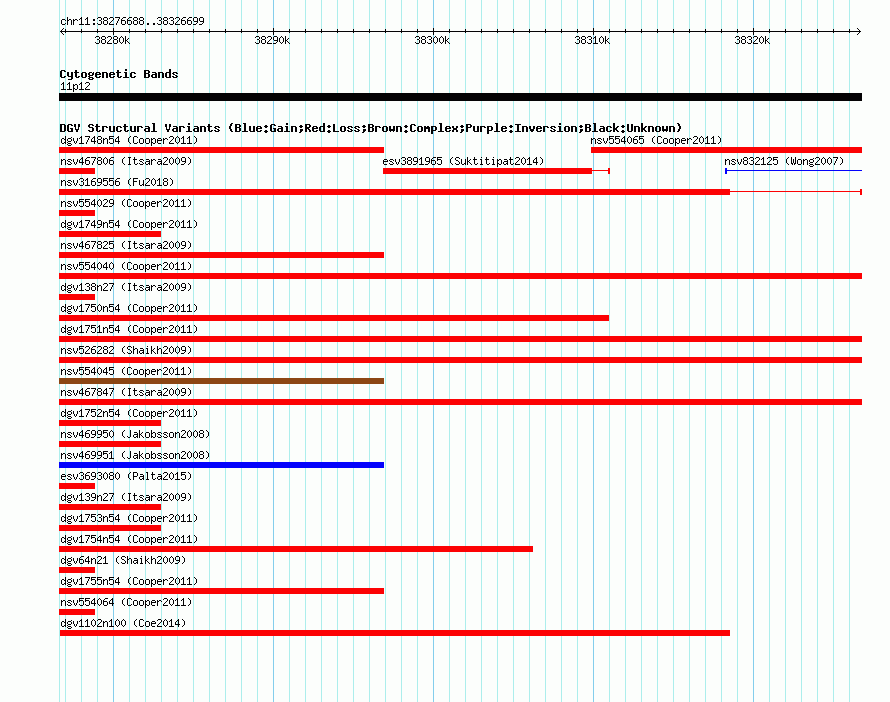Click the 38290k ruler mark

point(272,40)
